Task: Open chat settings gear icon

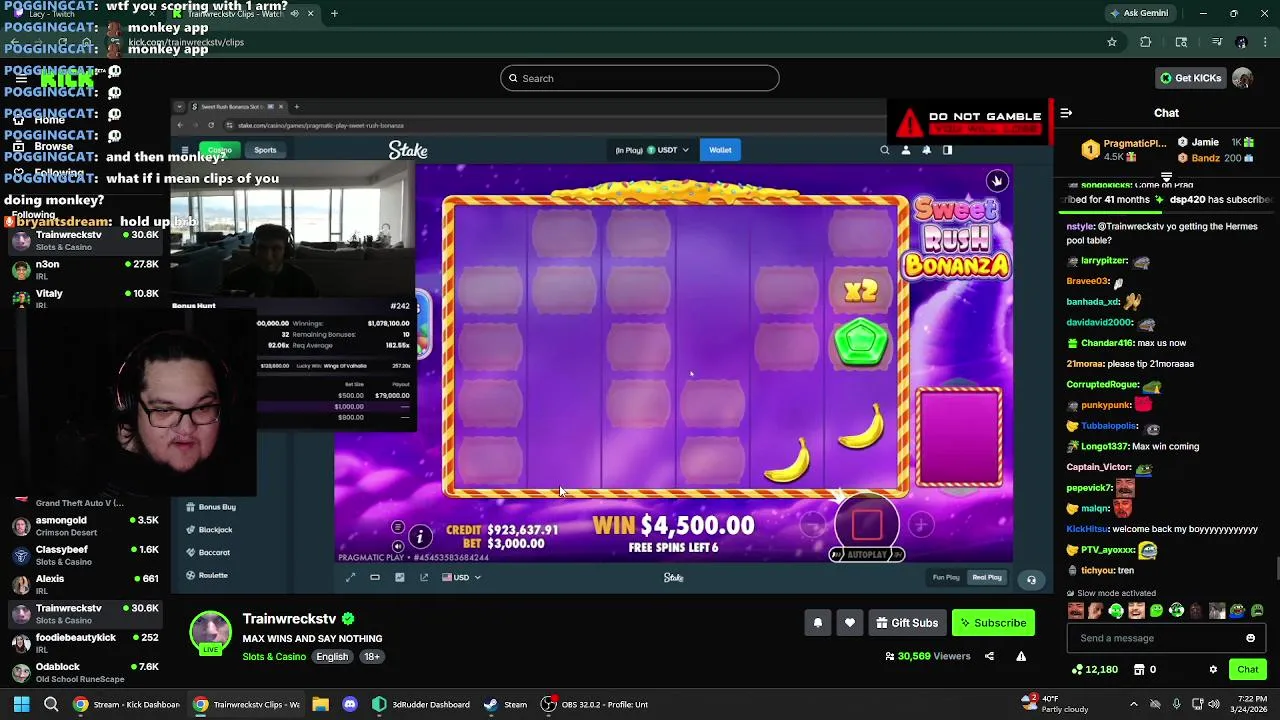Action: [x=1213, y=670]
